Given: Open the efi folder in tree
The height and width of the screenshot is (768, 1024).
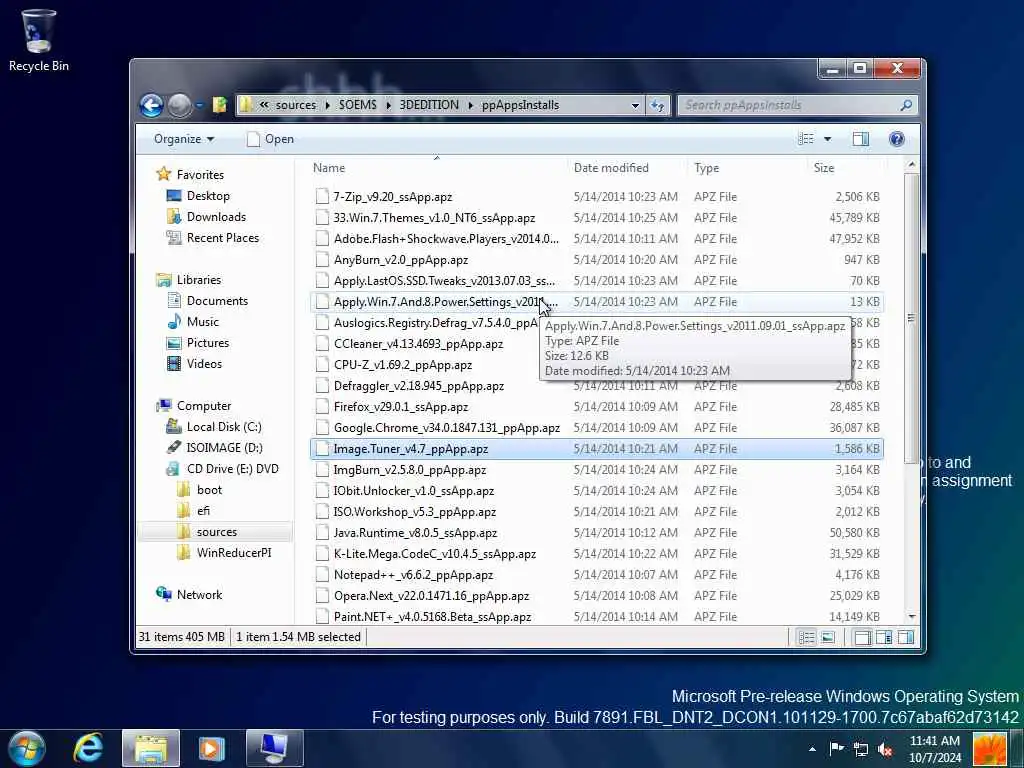Looking at the screenshot, I should pyautogui.click(x=203, y=511).
